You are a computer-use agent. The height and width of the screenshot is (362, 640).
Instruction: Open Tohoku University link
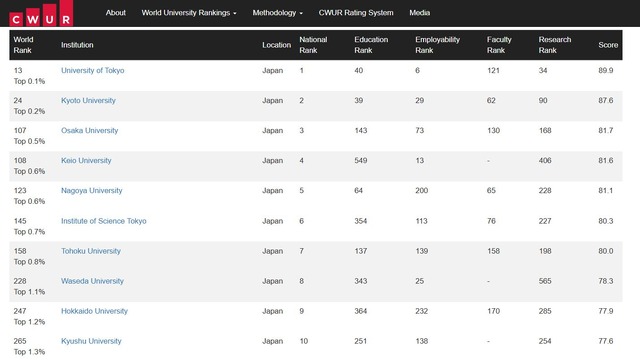pyautogui.click(x=91, y=251)
